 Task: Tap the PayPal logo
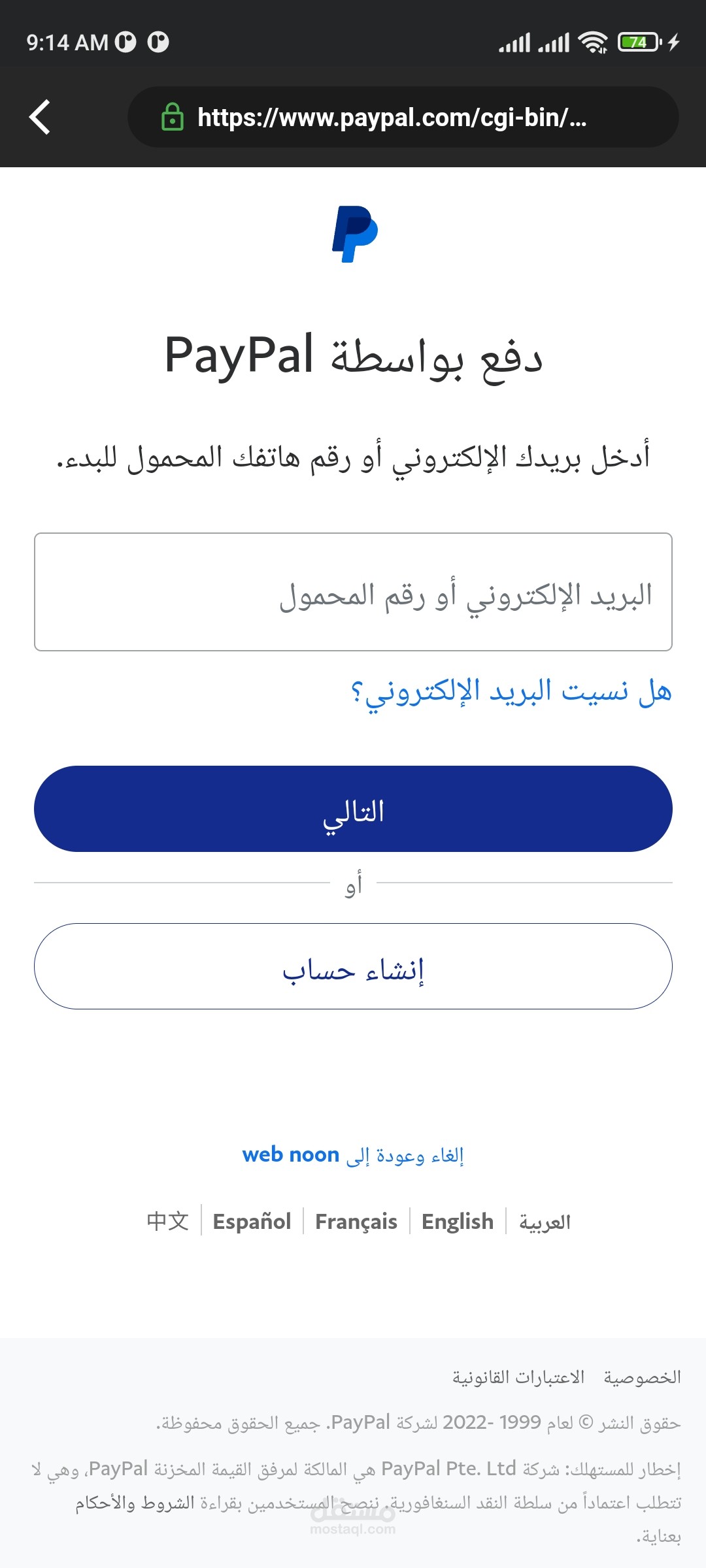[354, 234]
